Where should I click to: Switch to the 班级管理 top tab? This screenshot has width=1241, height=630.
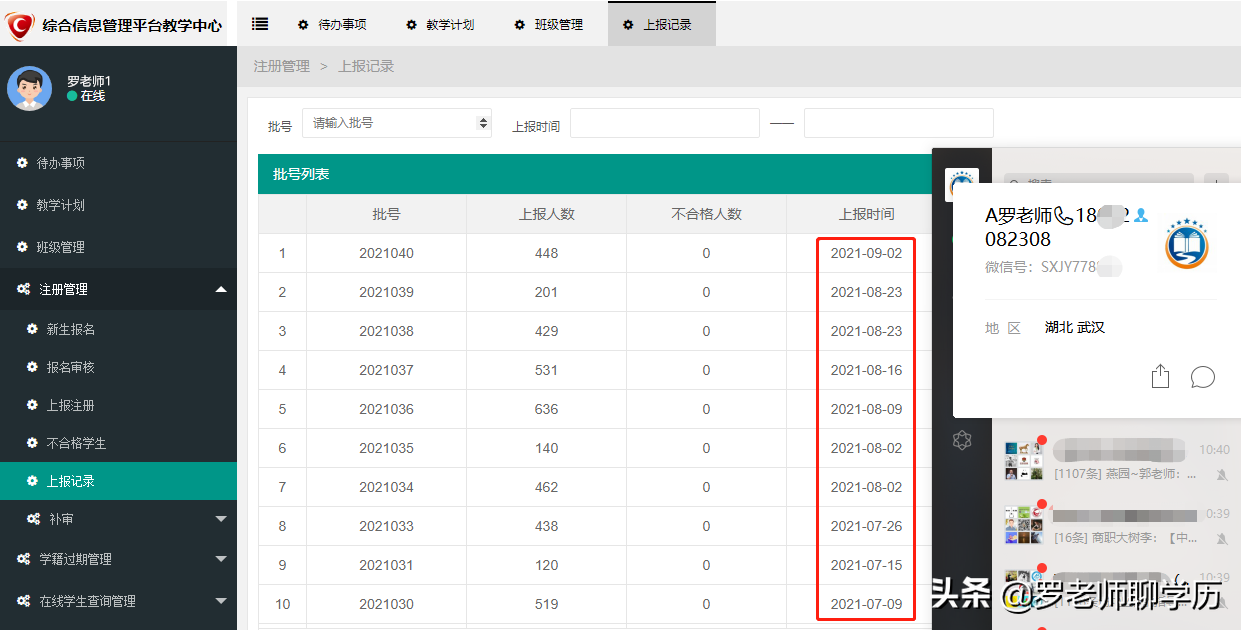549,24
